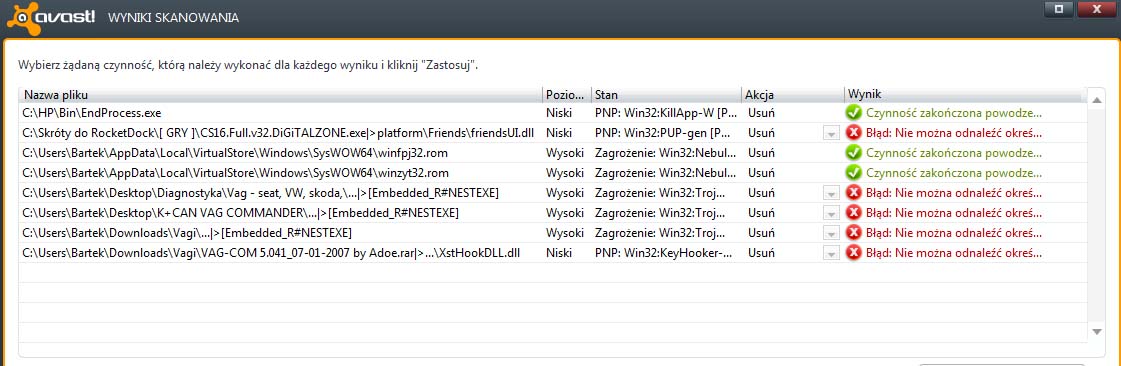Click red error icon for K+CAN VAG COMMANDER row
The width and height of the screenshot is (1121, 366).
tap(853, 212)
